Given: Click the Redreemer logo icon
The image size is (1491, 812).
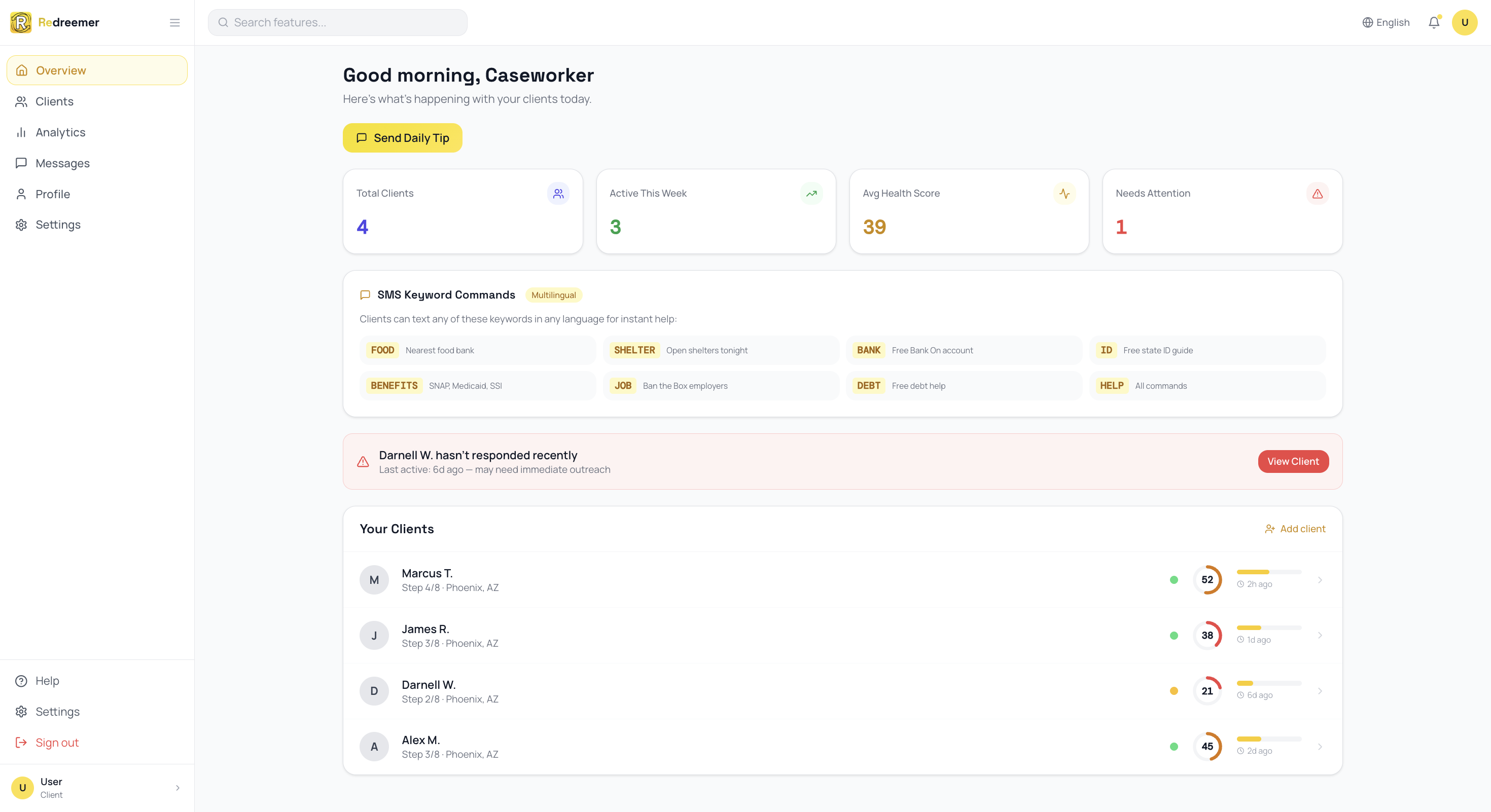Looking at the screenshot, I should coord(21,22).
